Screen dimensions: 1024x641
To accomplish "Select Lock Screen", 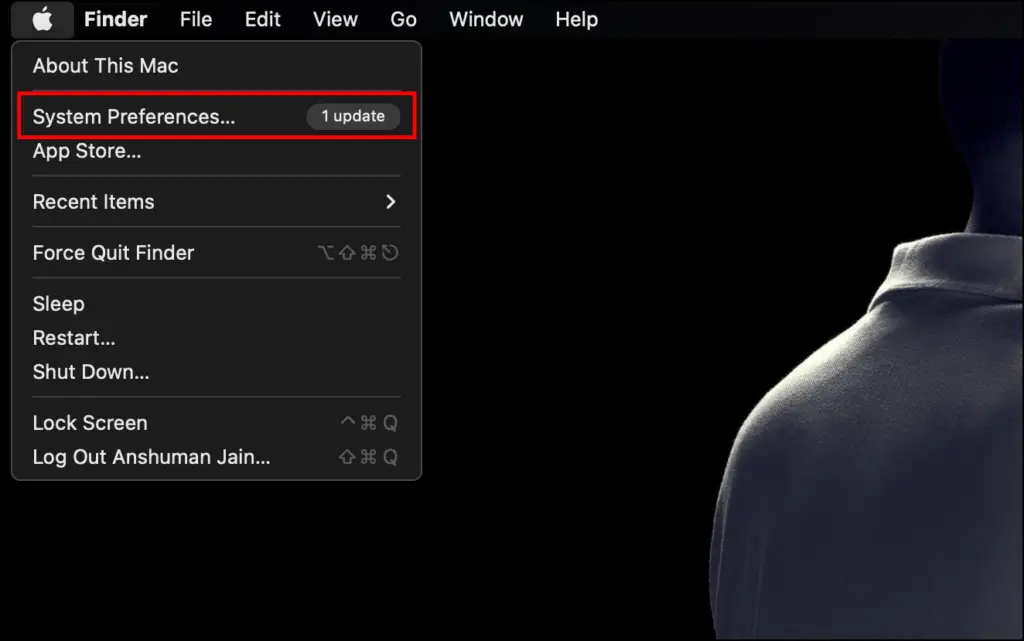I will [216, 423].
